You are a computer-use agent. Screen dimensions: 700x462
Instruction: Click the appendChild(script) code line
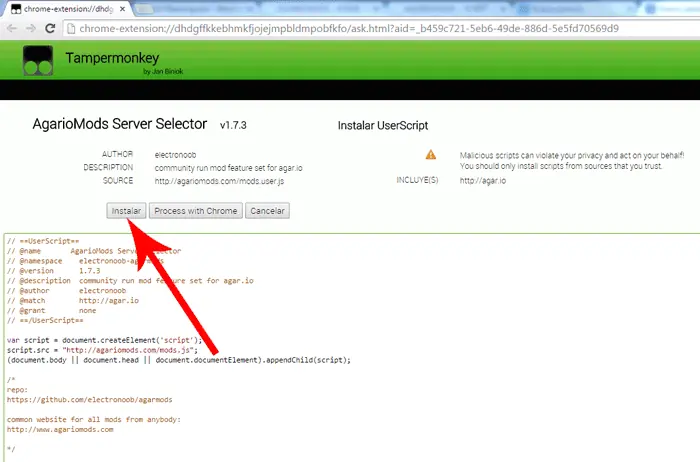[x=179, y=360]
